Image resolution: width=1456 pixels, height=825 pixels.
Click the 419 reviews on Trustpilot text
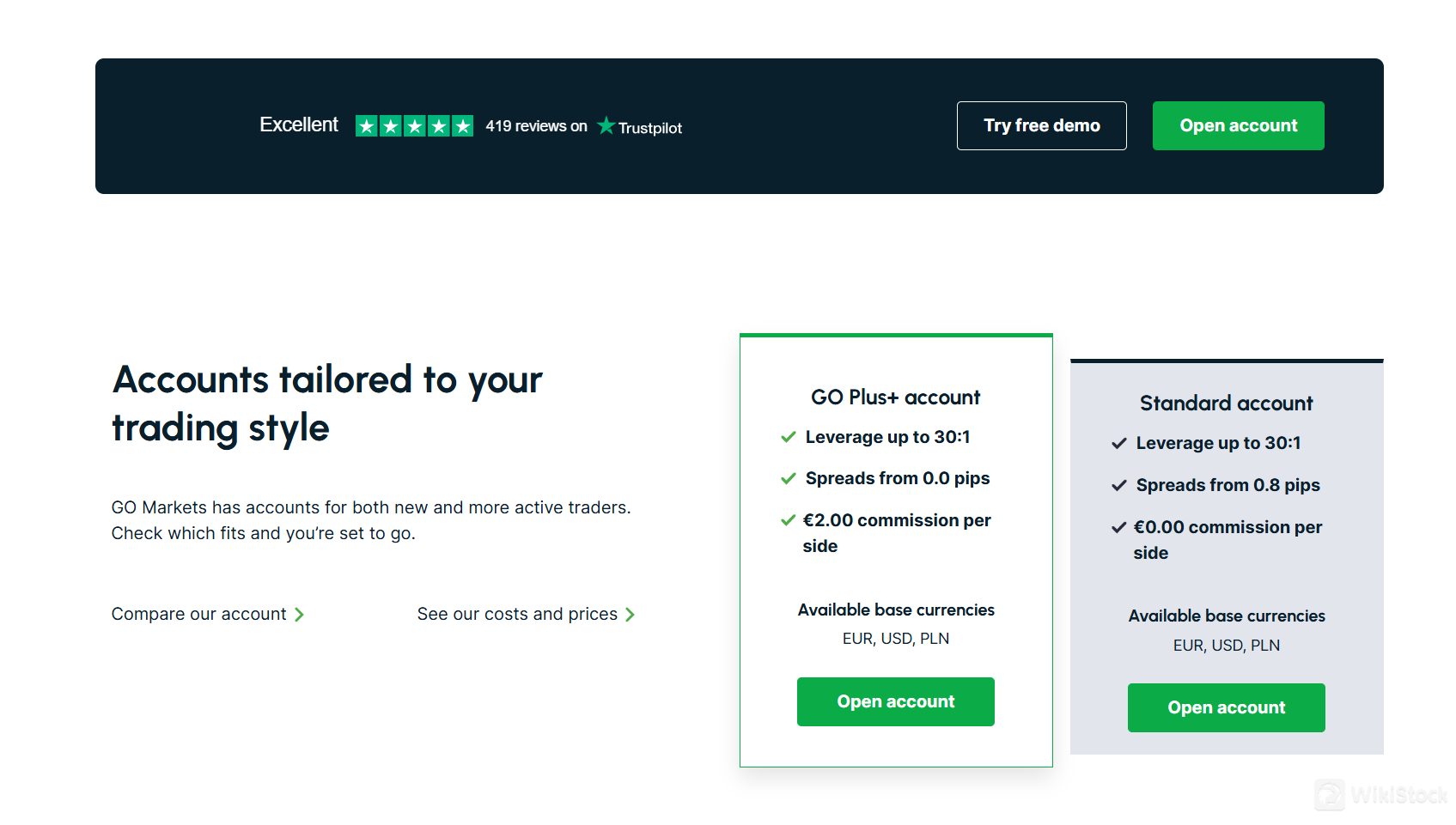(536, 126)
